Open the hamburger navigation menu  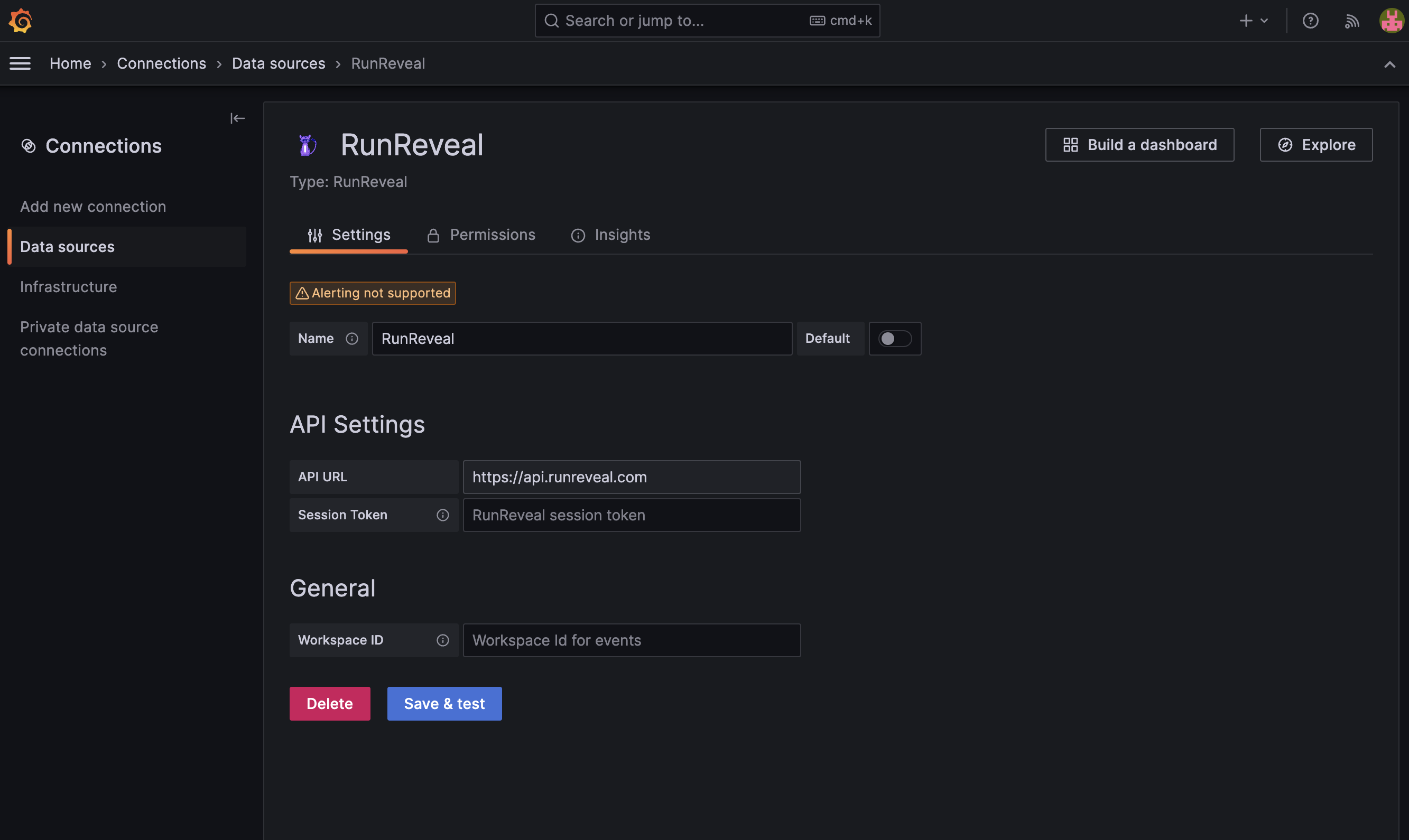pos(21,63)
